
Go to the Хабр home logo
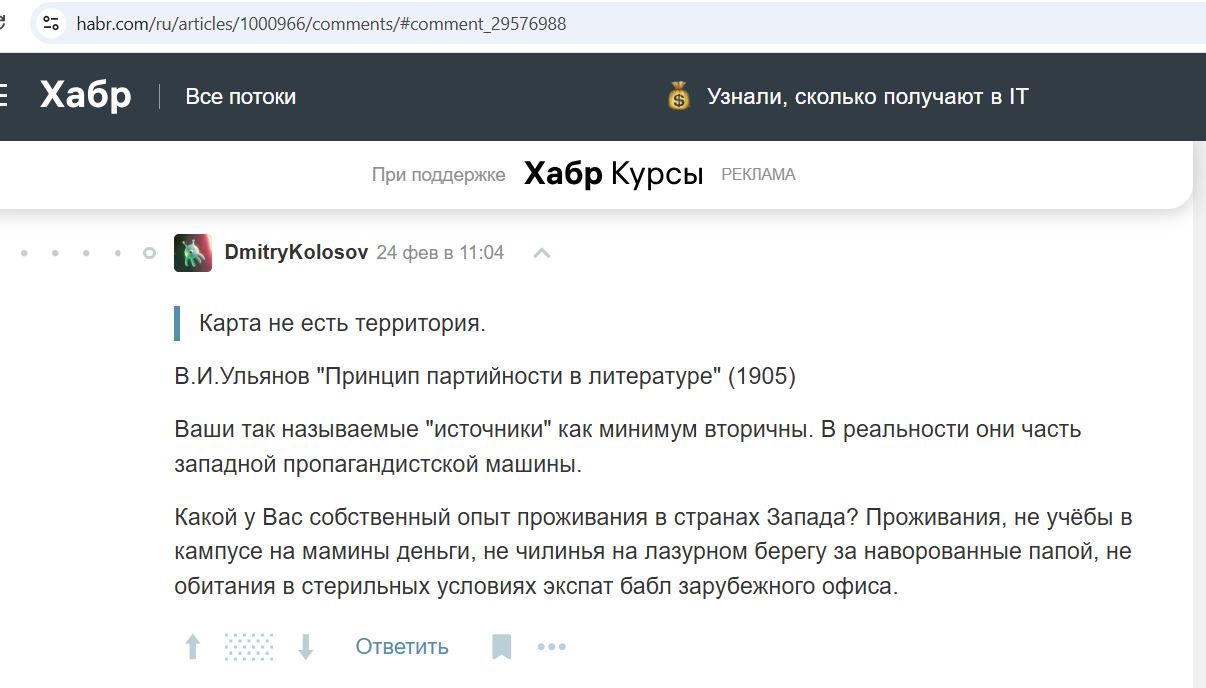pos(86,96)
